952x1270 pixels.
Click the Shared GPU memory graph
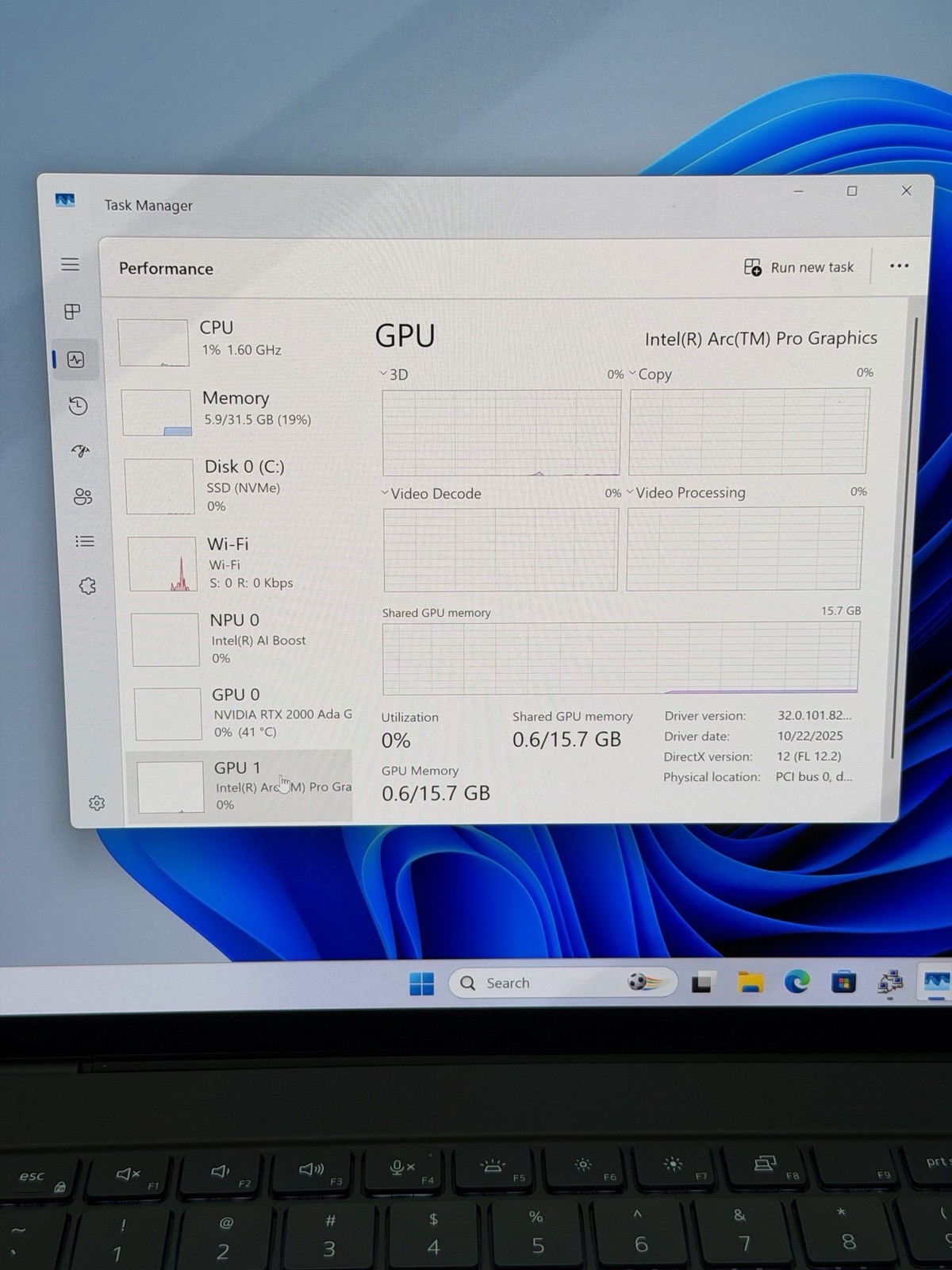pyautogui.click(x=620, y=658)
